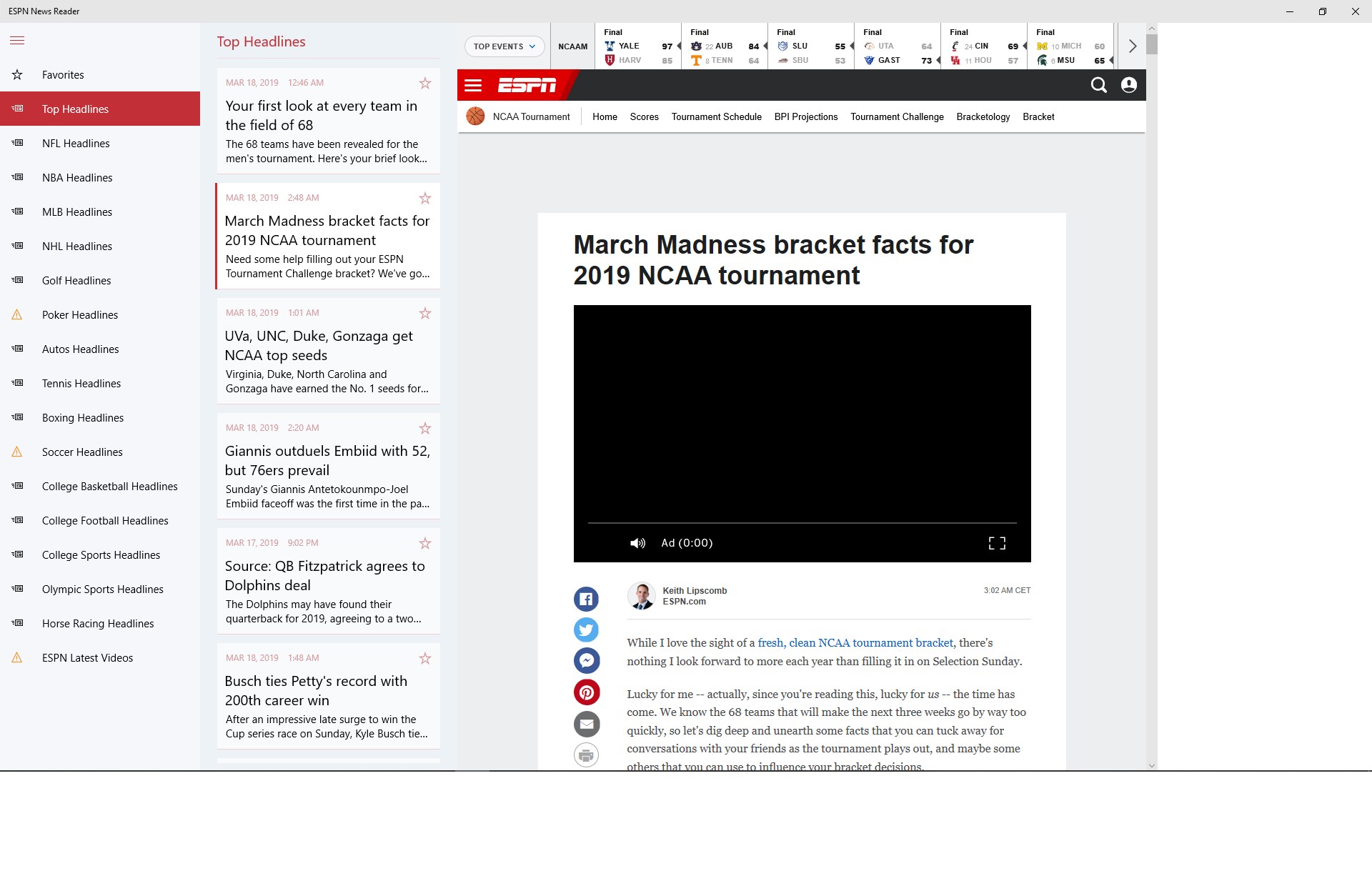Image resolution: width=1372 pixels, height=886 pixels.
Task: Switch to Bracketology tab
Action: [x=983, y=117]
